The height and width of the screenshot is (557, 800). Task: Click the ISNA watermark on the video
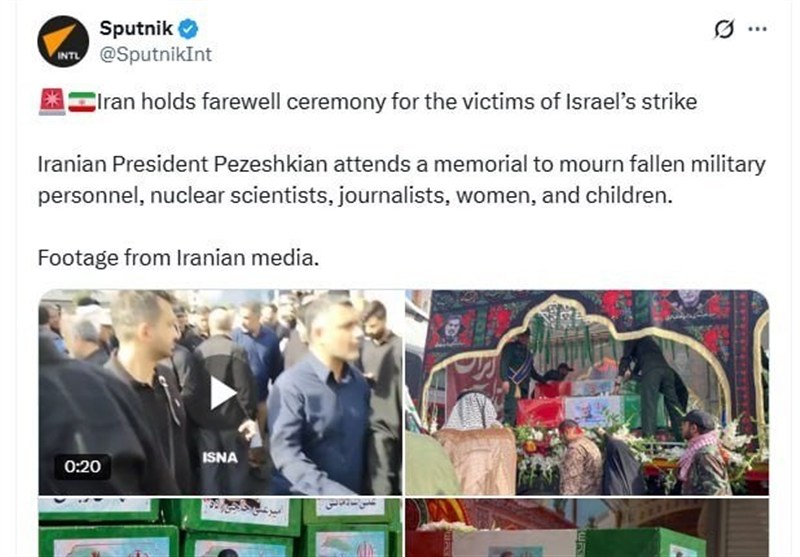220,458
